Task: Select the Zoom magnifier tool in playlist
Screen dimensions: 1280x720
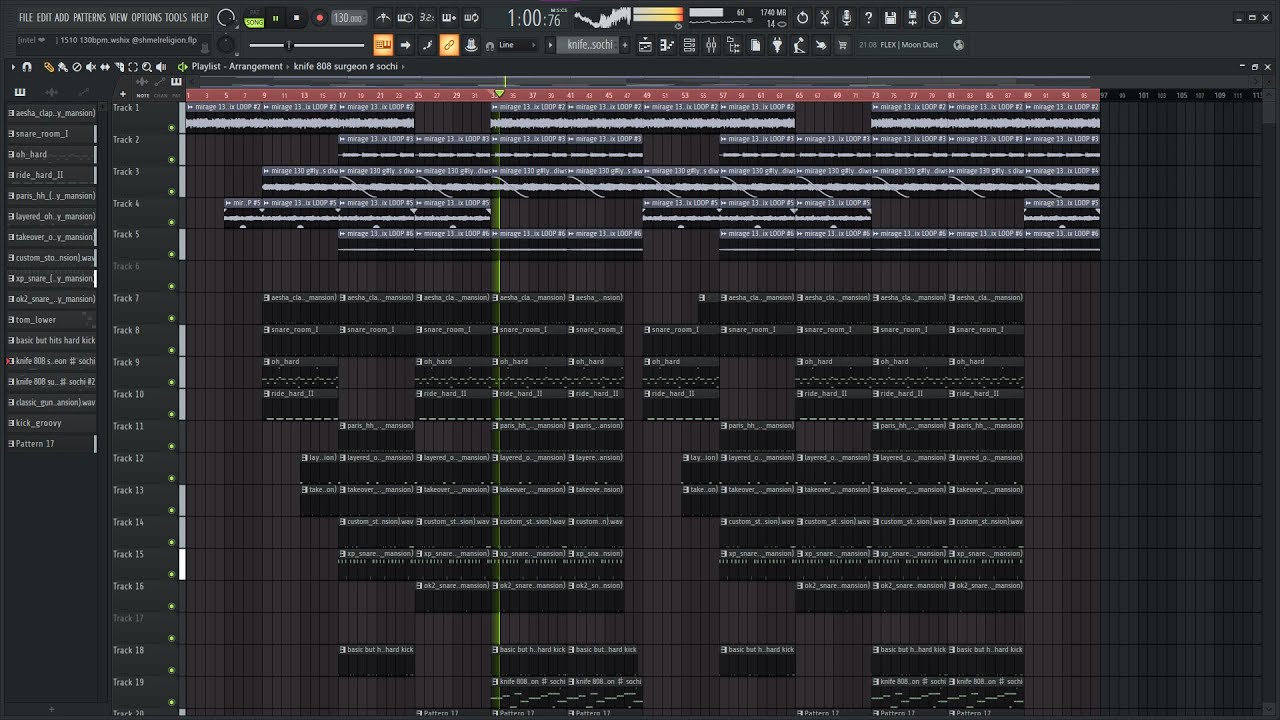Action: (147, 67)
